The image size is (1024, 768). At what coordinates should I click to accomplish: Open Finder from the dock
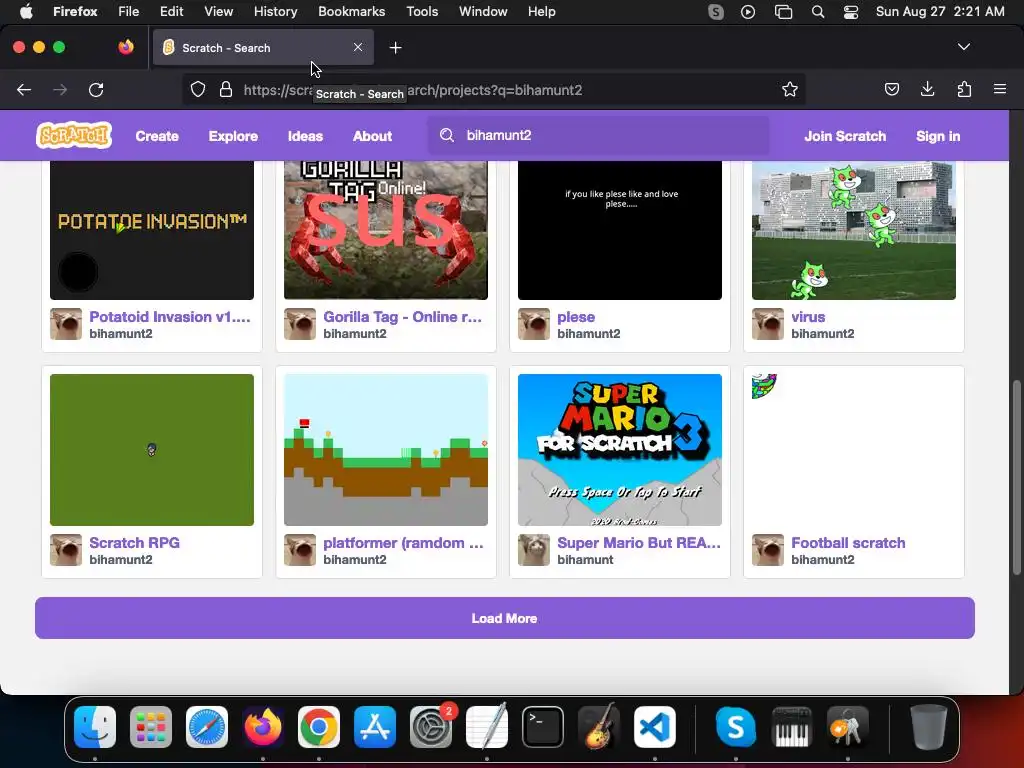click(x=95, y=727)
